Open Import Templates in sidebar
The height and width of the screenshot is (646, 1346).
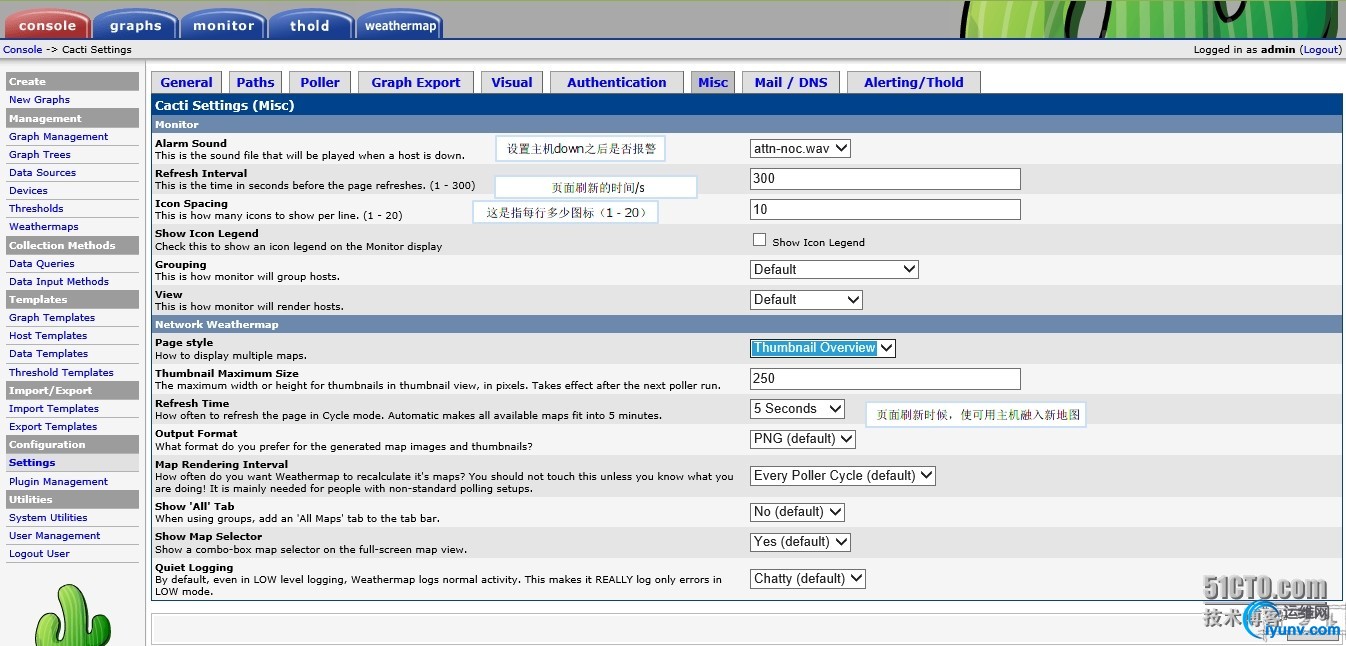(54, 409)
